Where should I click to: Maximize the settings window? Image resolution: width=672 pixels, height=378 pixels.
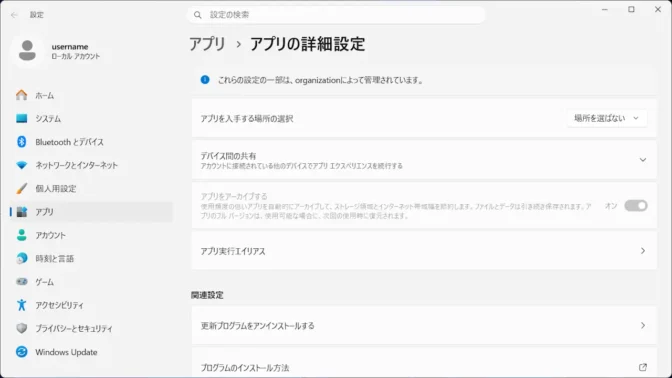tap(631, 9)
